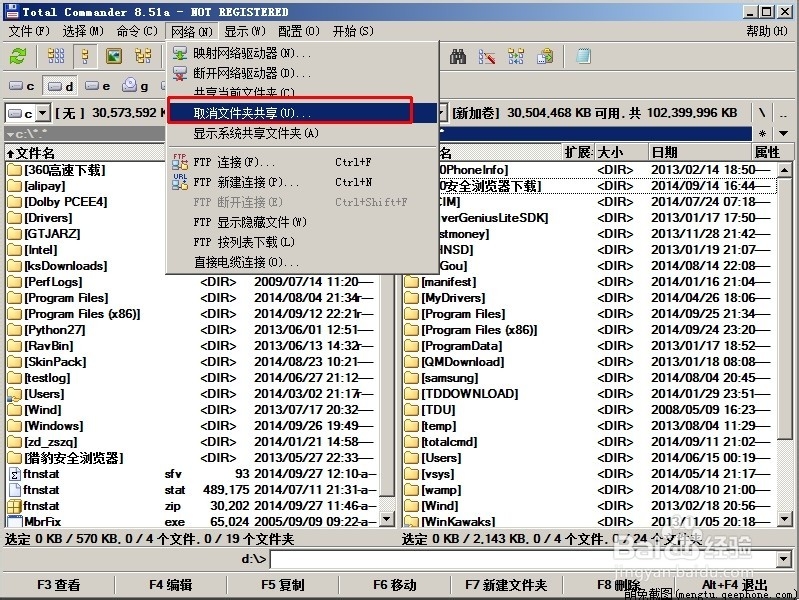
Task: Go to parent directory dots button
Action: (784, 113)
